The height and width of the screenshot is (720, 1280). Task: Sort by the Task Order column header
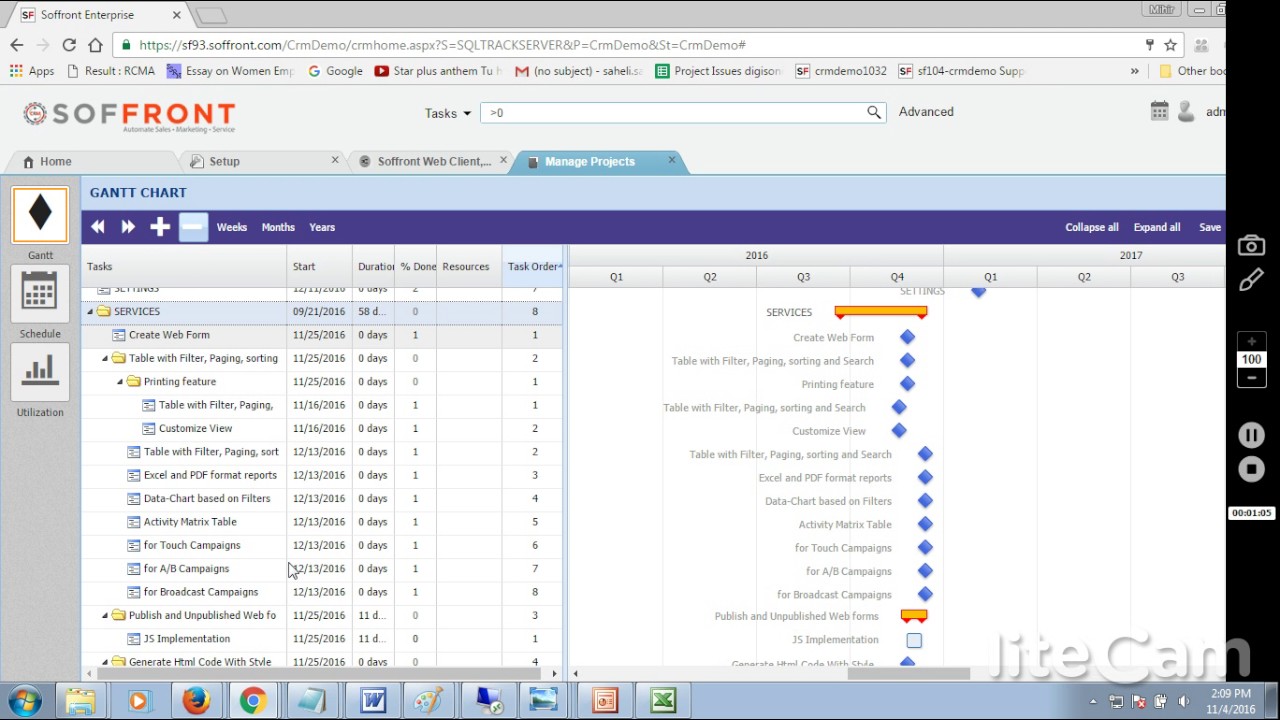click(x=533, y=267)
